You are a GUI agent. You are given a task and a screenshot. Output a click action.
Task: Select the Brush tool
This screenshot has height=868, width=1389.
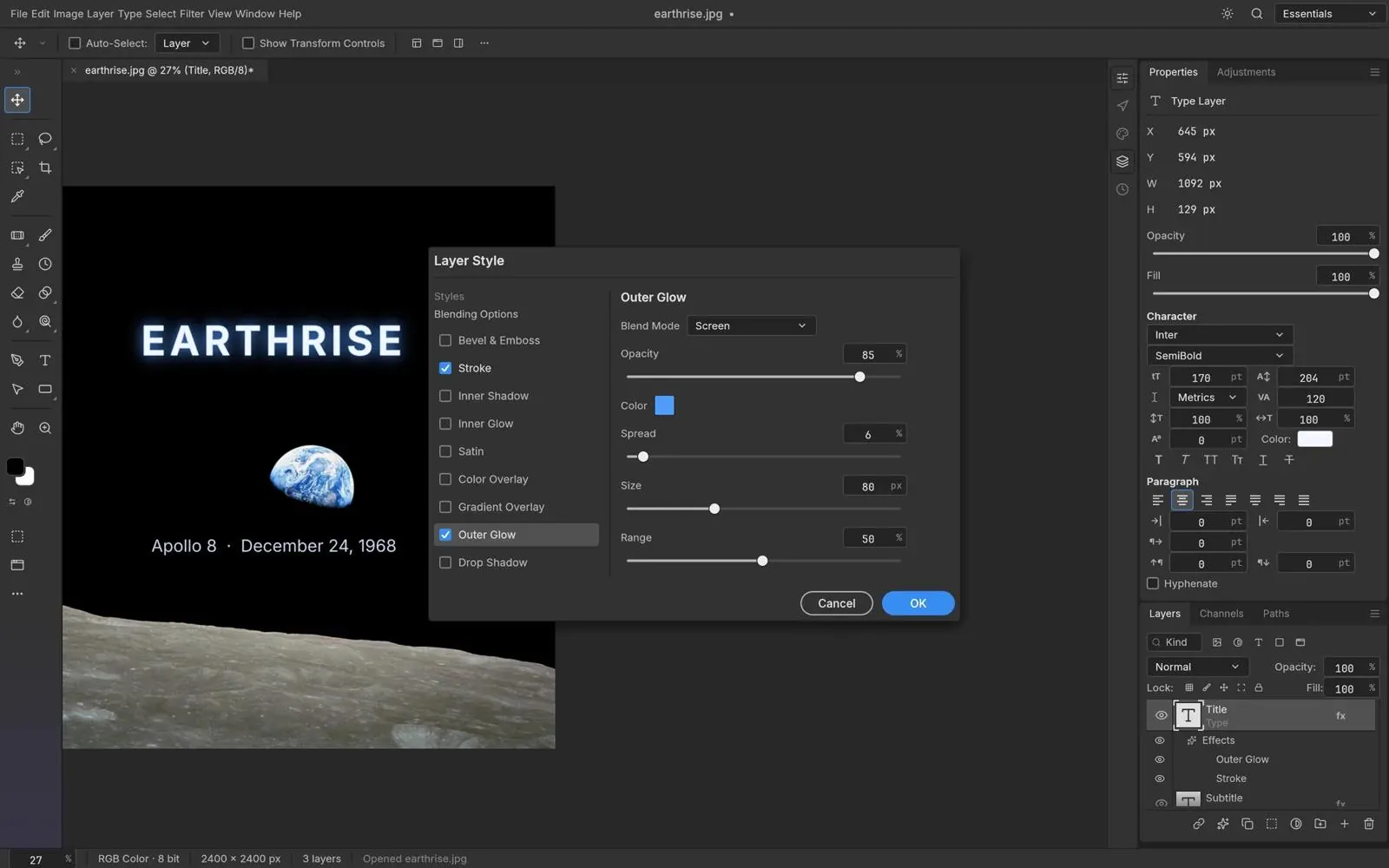coord(45,235)
